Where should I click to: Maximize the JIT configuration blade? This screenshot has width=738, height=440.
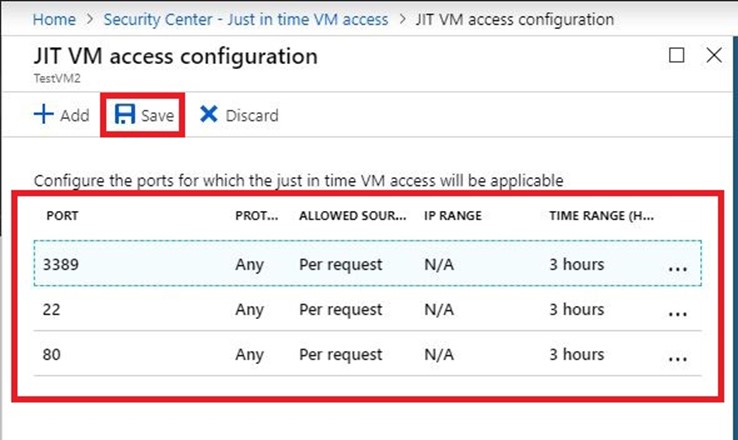pos(677,55)
